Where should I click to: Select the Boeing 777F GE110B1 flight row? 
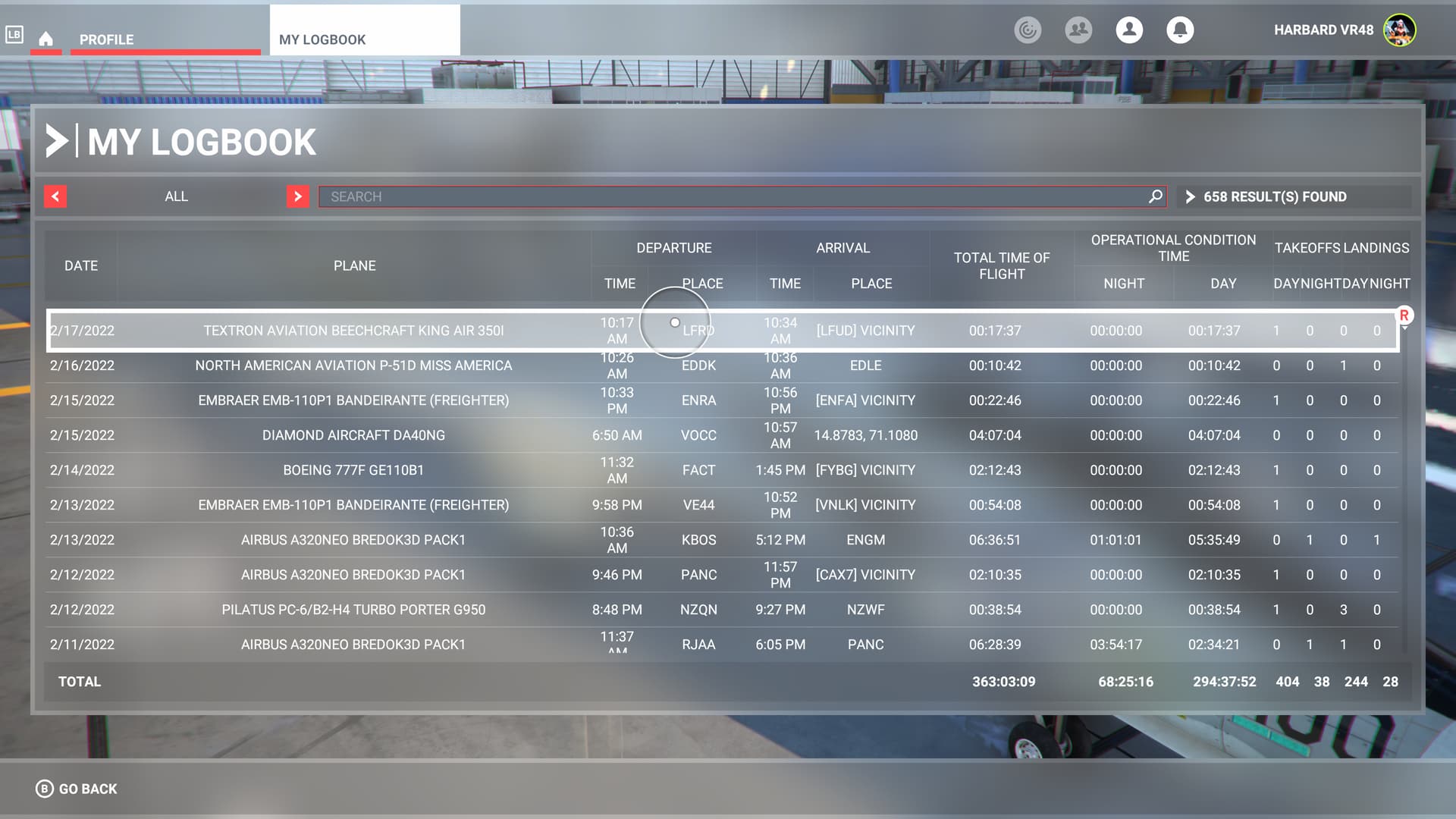tap(722, 470)
